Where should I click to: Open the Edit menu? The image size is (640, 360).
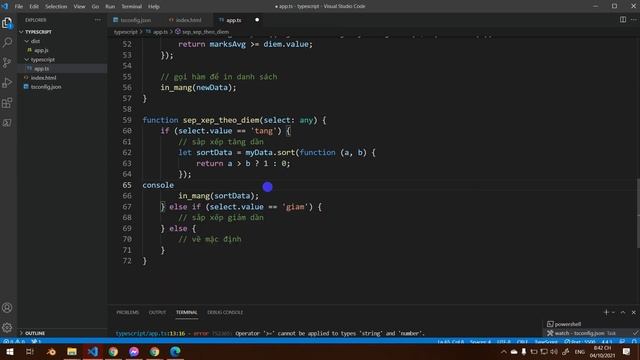pos(34,7)
